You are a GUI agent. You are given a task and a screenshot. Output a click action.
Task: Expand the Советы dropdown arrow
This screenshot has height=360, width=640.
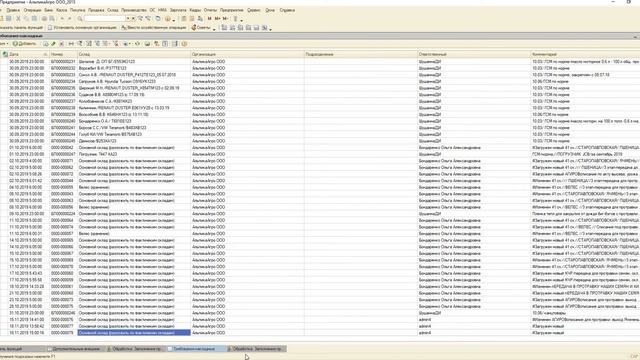tap(214, 29)
